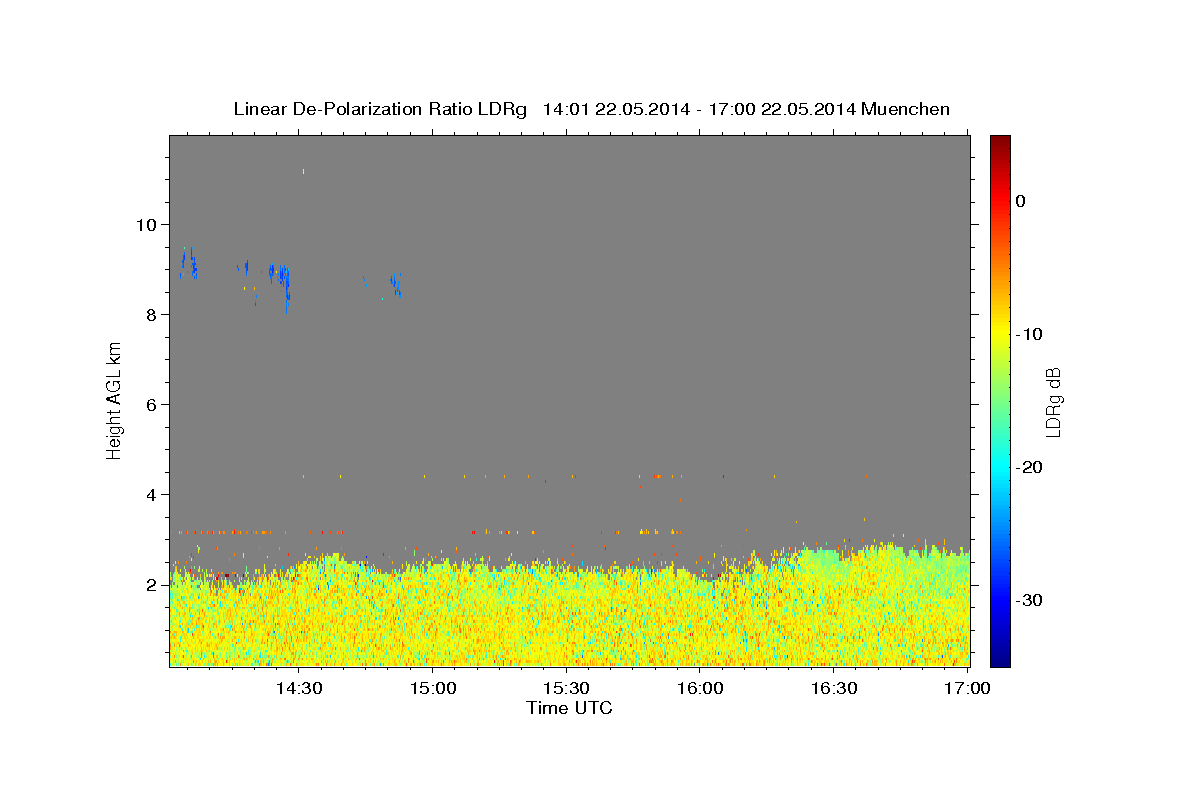
Task: Click the 'Time UTC' axis label
Action: 569,708
